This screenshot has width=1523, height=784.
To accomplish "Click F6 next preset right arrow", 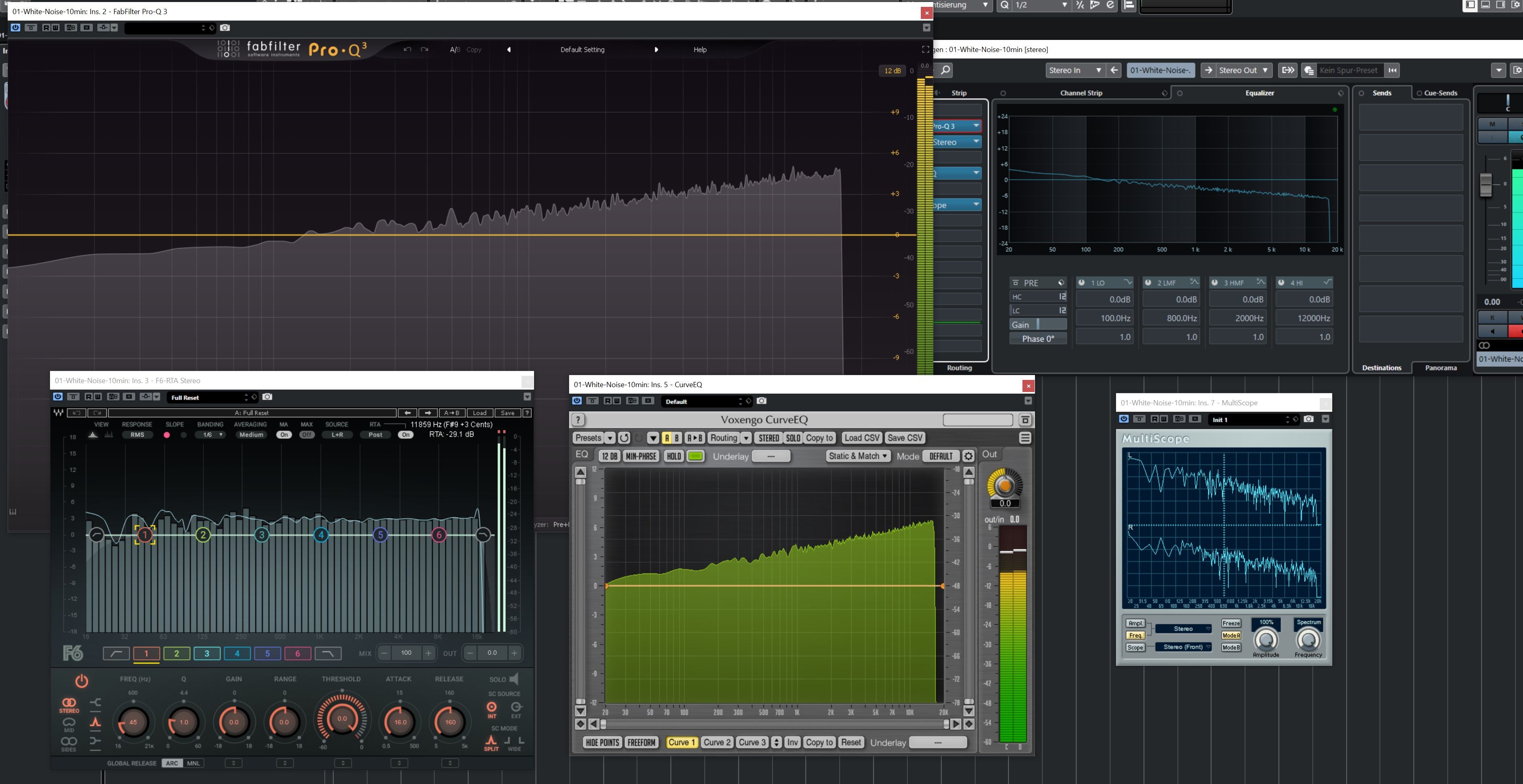I will [x=428, y=413].
